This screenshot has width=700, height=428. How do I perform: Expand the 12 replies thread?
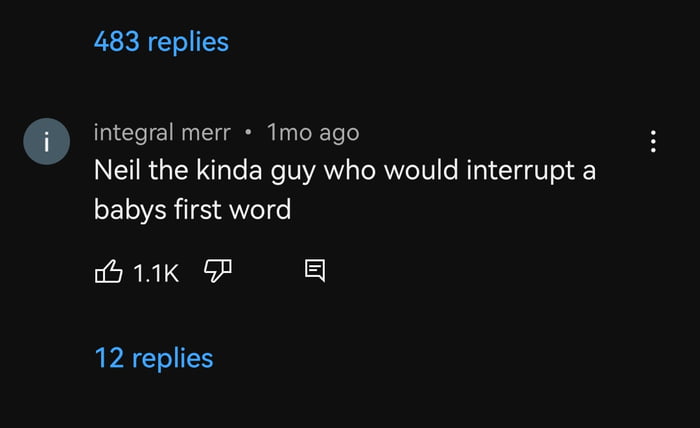(x=154, y=358)
